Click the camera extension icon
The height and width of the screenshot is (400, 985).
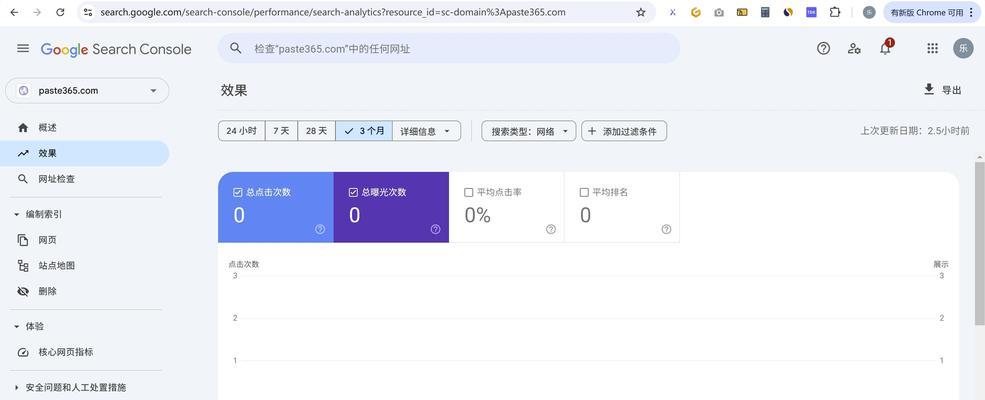click(x=719, y=12)
